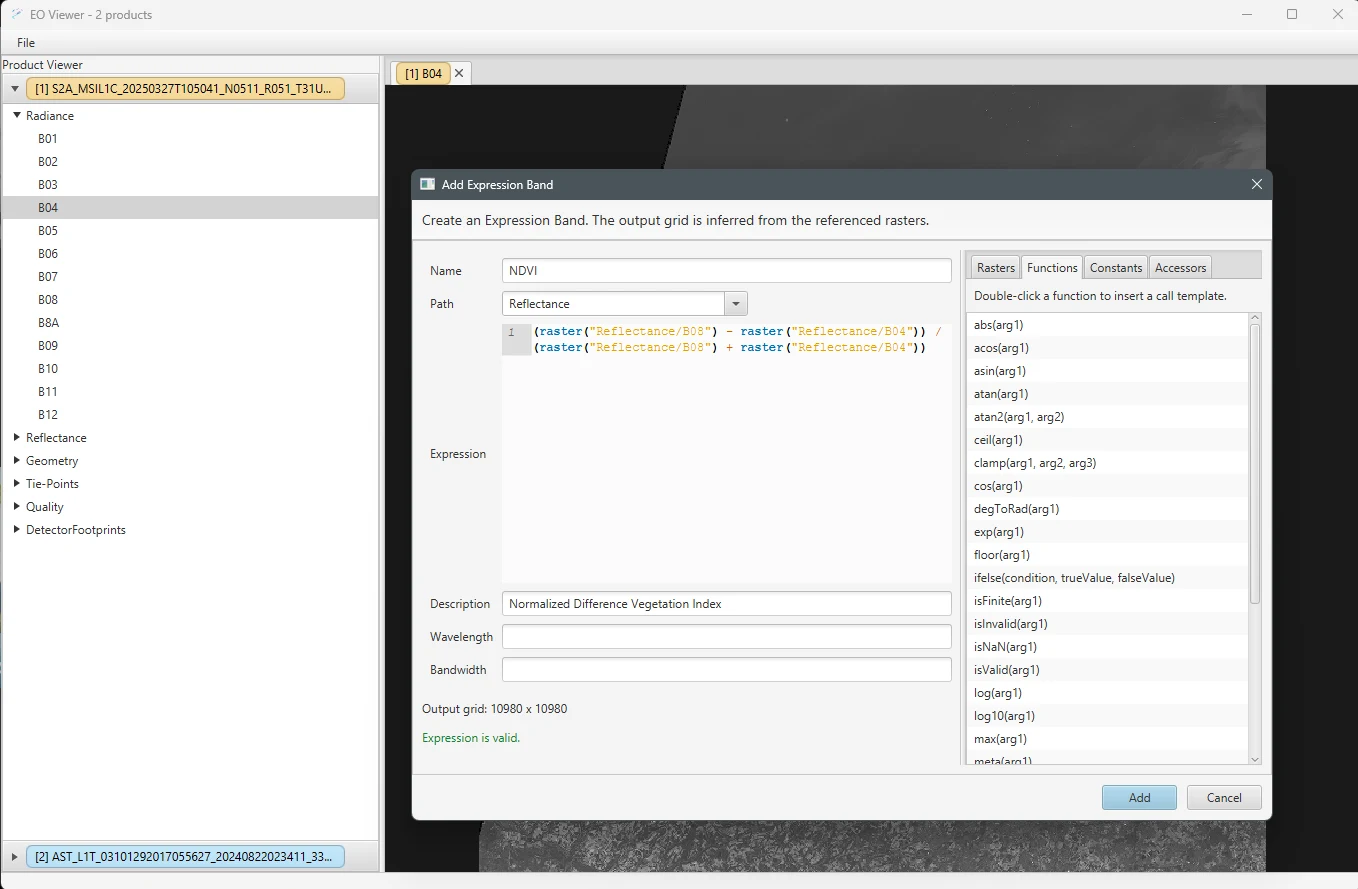Switch to the Accessors tab
This screenshot has width=1358, height=889.
tap(1180, 267)
